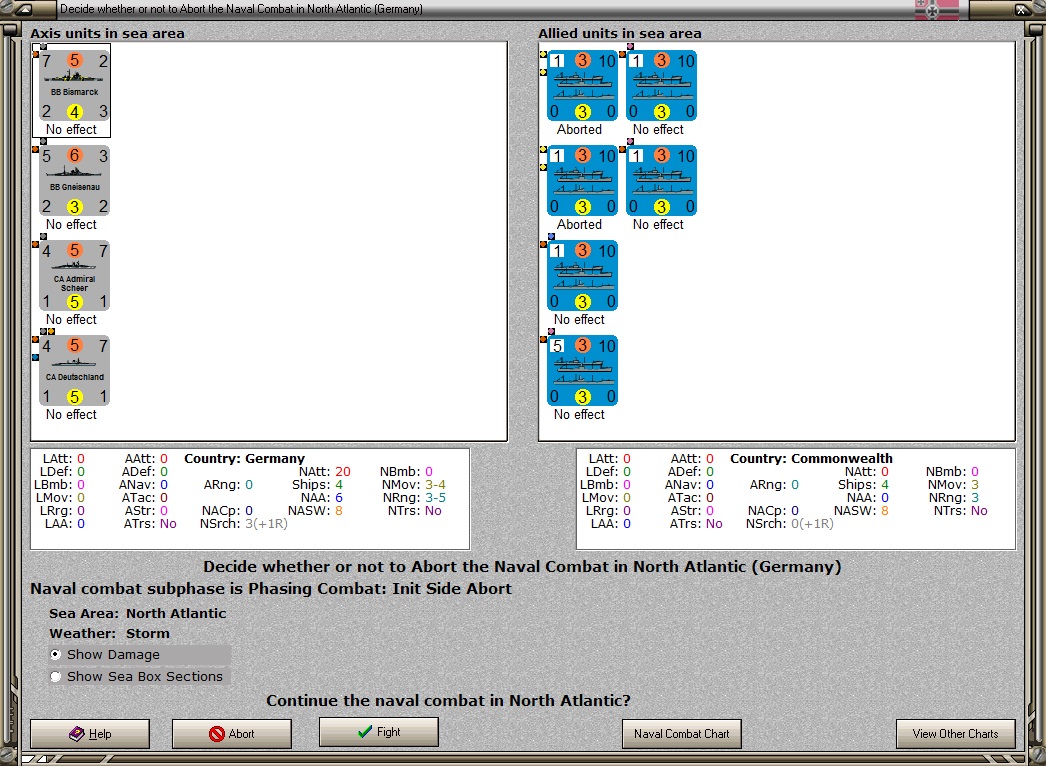Select the Show Damage radio button
1046x766 pixels.
55,655
